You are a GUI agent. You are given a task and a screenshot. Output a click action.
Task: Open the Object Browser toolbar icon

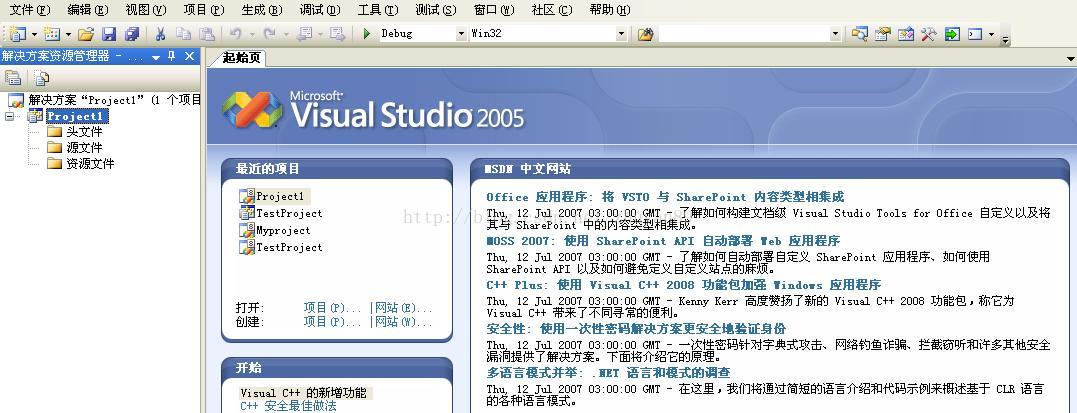click(x=906, y=34)
